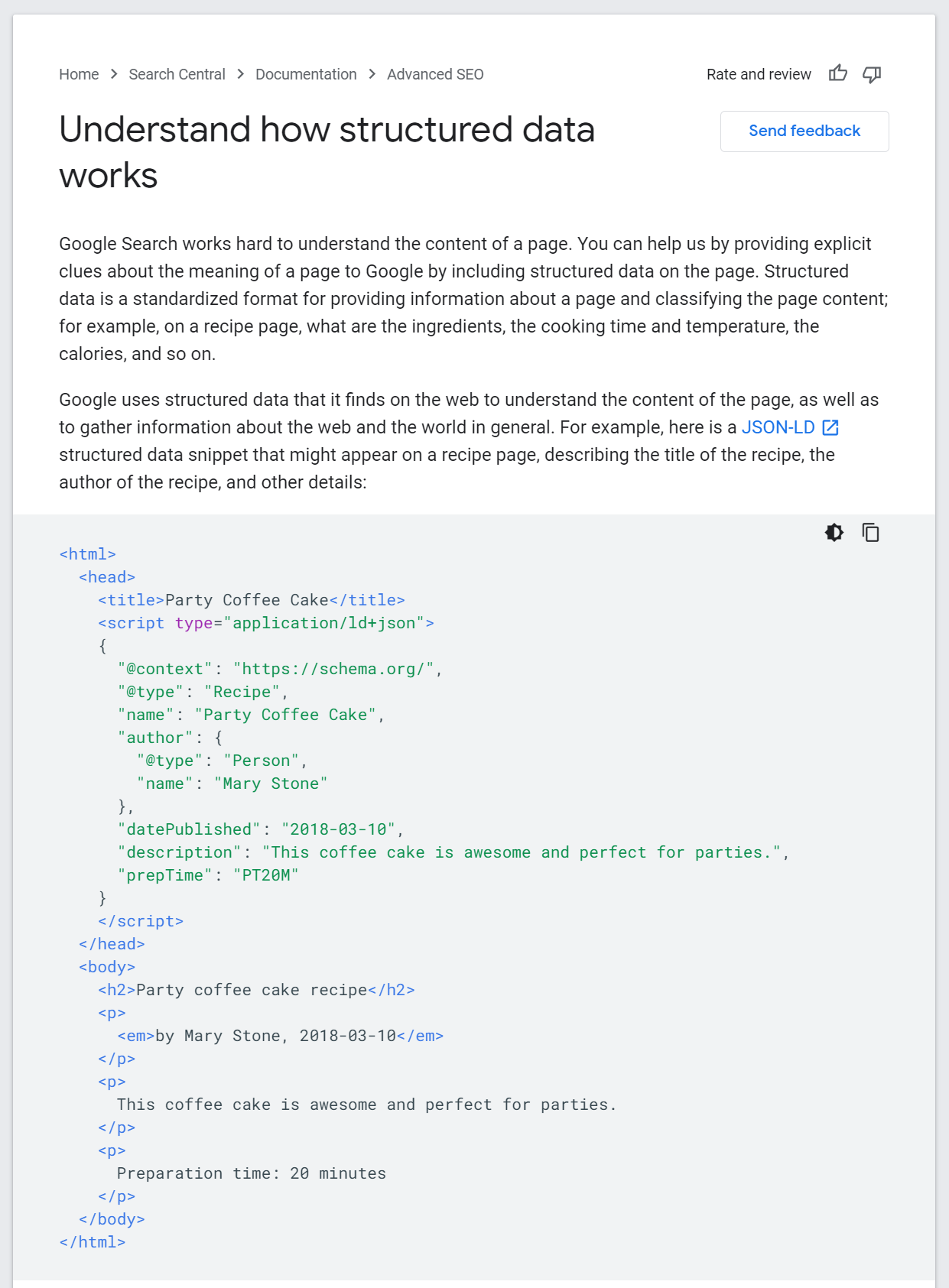Click the "@context" schema.org line
This screenshot has width=949, height=1288.
[x=280, y=669]
